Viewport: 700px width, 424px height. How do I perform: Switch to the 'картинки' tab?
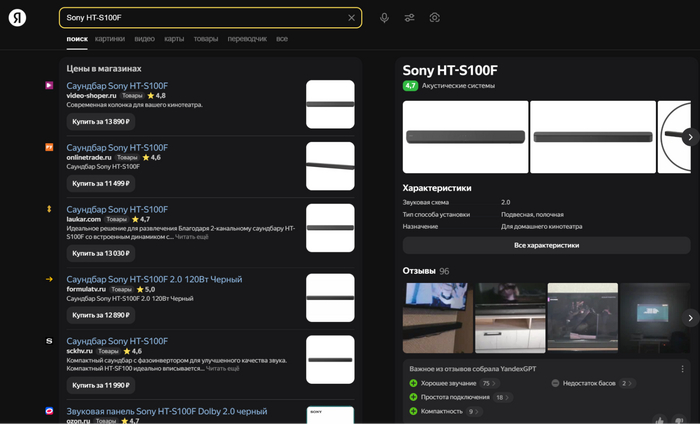pos(110,39)
